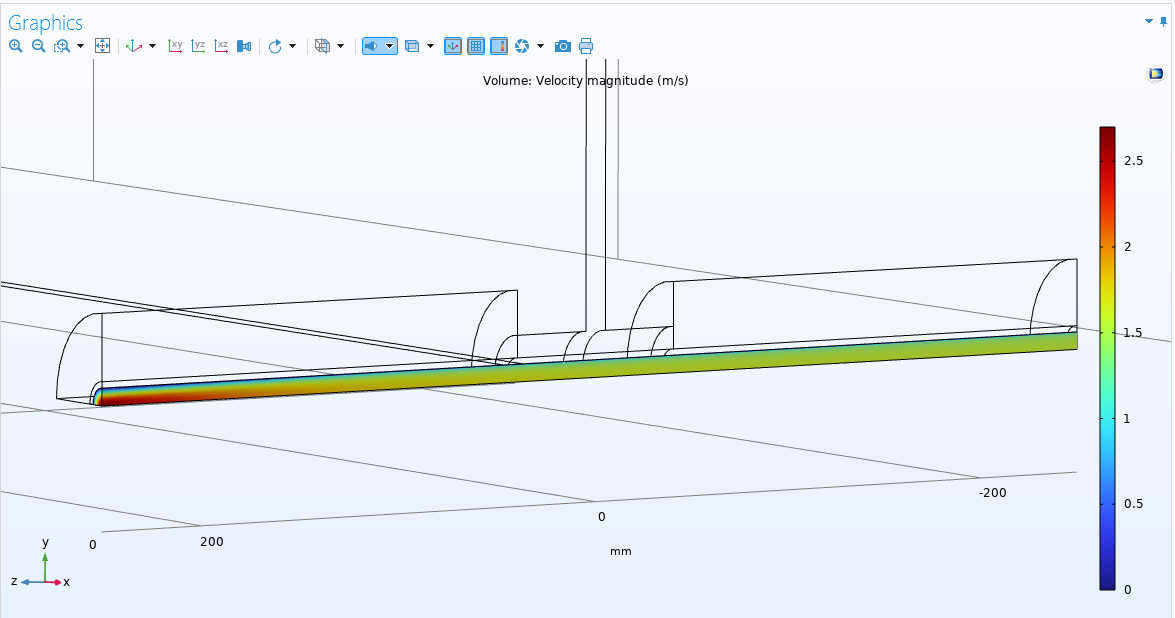Switch to the XY plane view
The image size is (1175, 618).
[176, 46]
